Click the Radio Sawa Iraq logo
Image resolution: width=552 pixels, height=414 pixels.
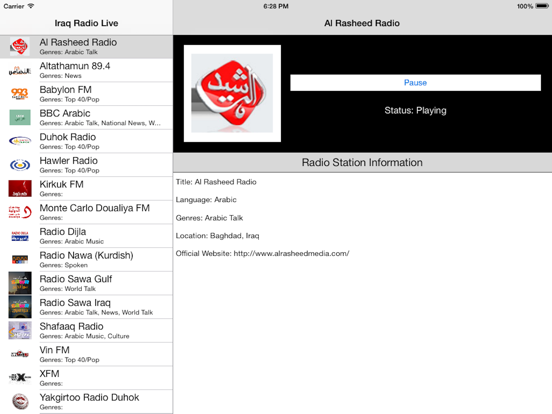(x=20, y=307)
